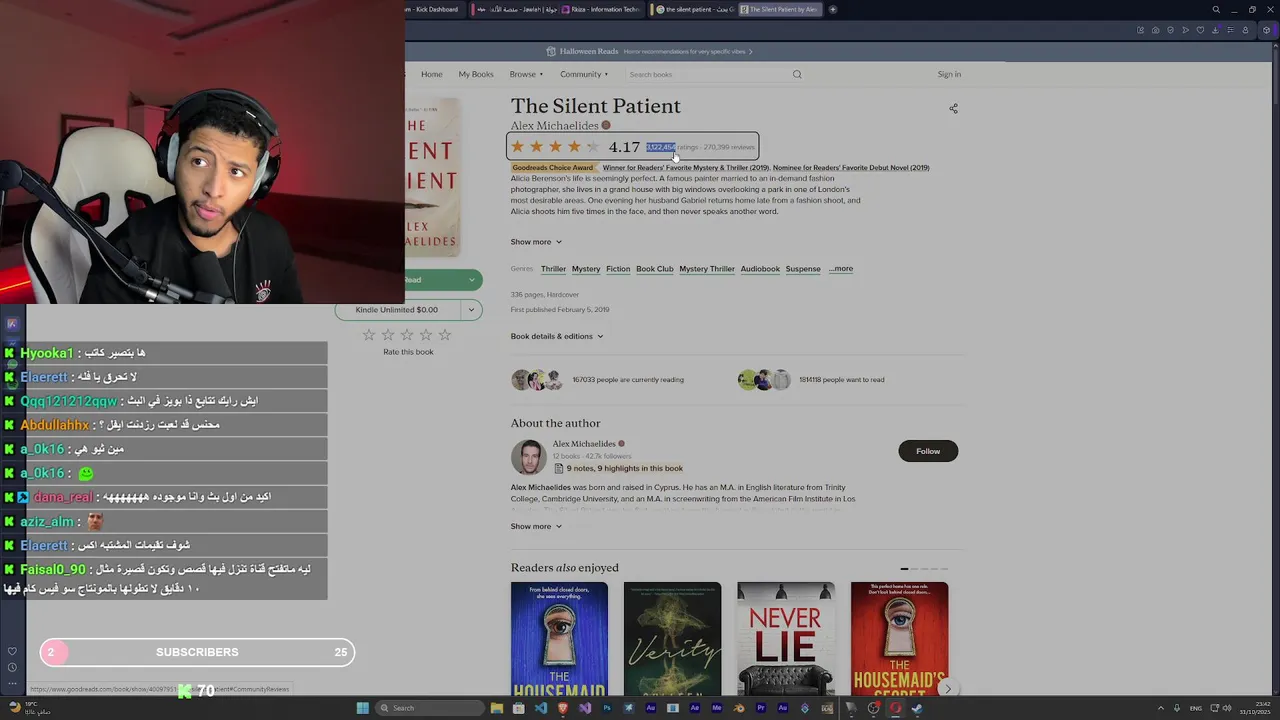
Task: Open Steam from the taskbar
Action: pos(916,708)
